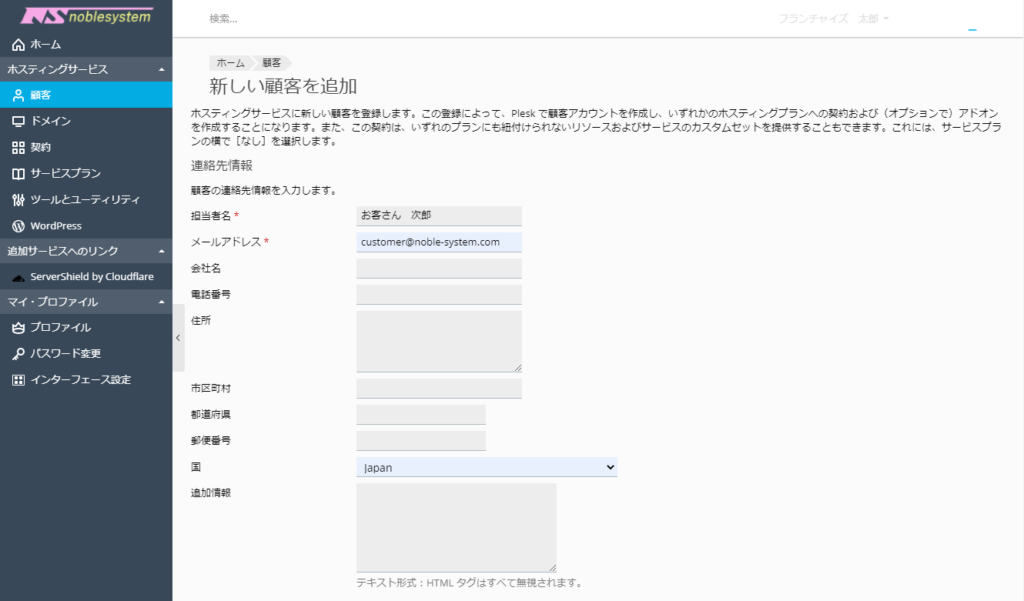Click the Home icon in sidebar
The height and width of the screenshot is (601, 1024).
click(18, 44)
